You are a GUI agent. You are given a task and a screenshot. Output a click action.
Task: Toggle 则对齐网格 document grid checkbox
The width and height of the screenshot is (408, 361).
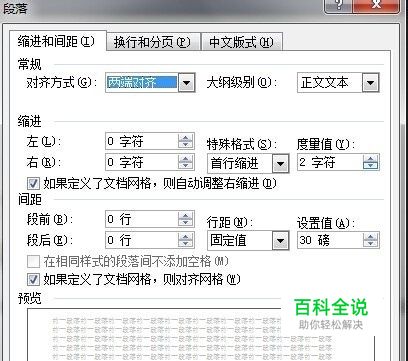tap(33, 279)
